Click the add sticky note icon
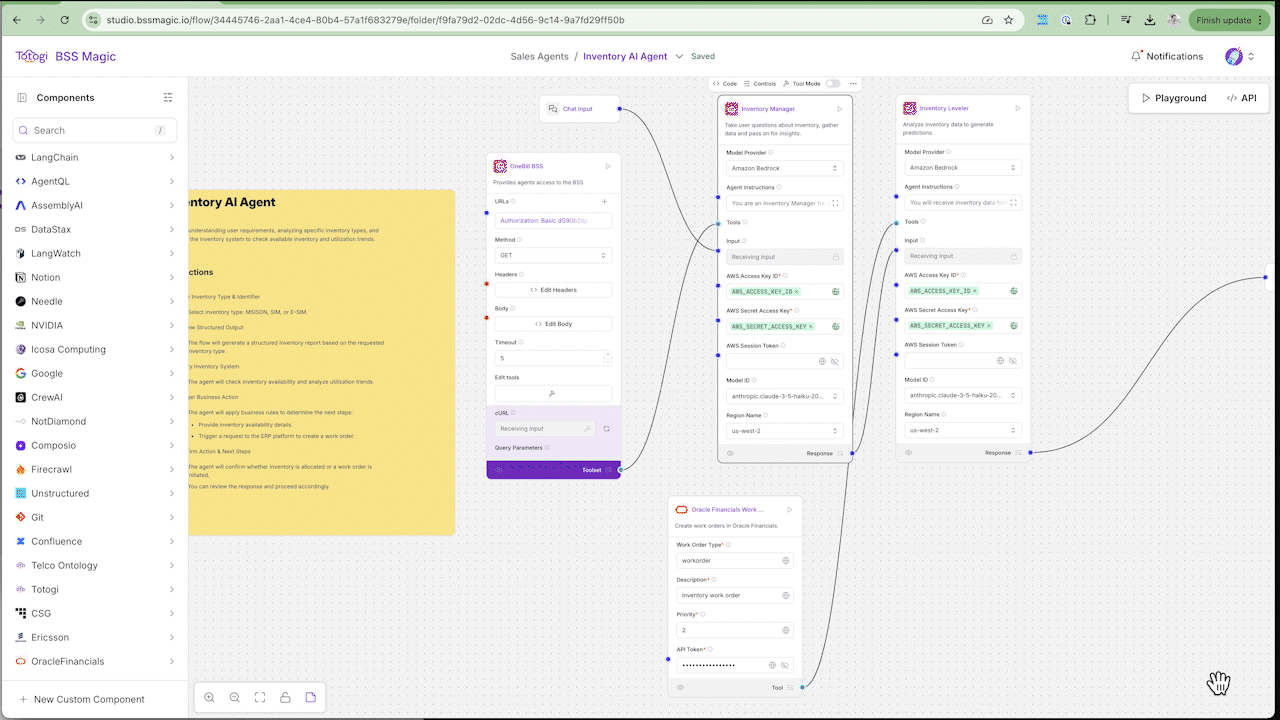 coord(311,697)
